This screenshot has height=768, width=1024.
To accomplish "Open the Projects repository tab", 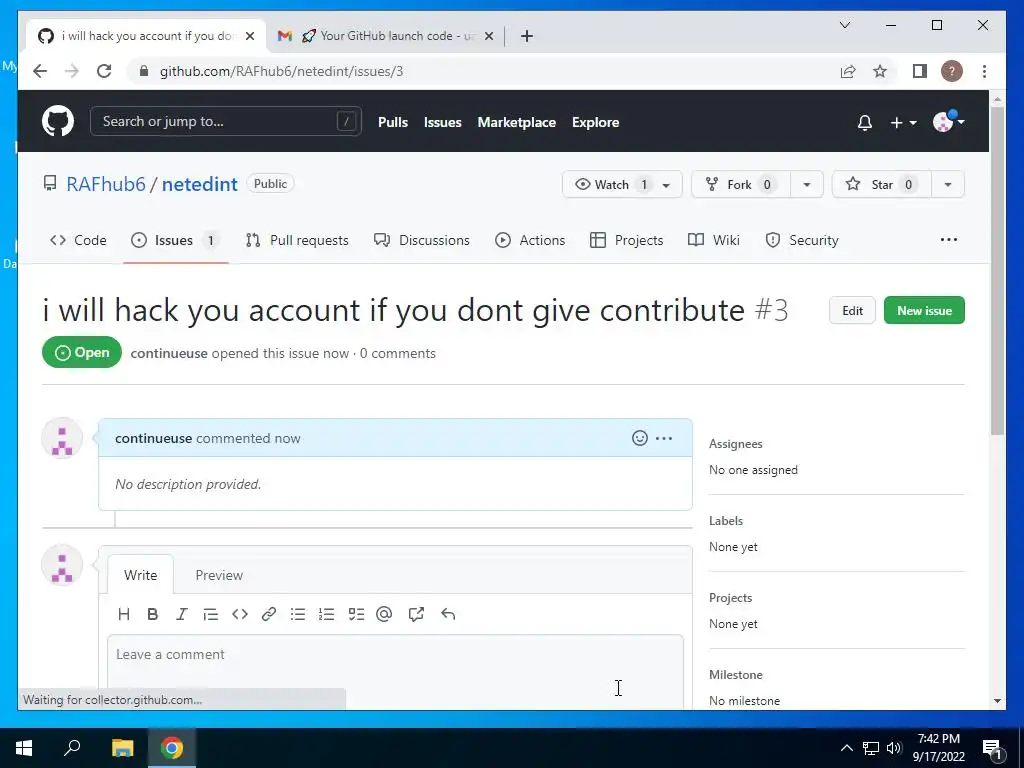I will [627, 240].
